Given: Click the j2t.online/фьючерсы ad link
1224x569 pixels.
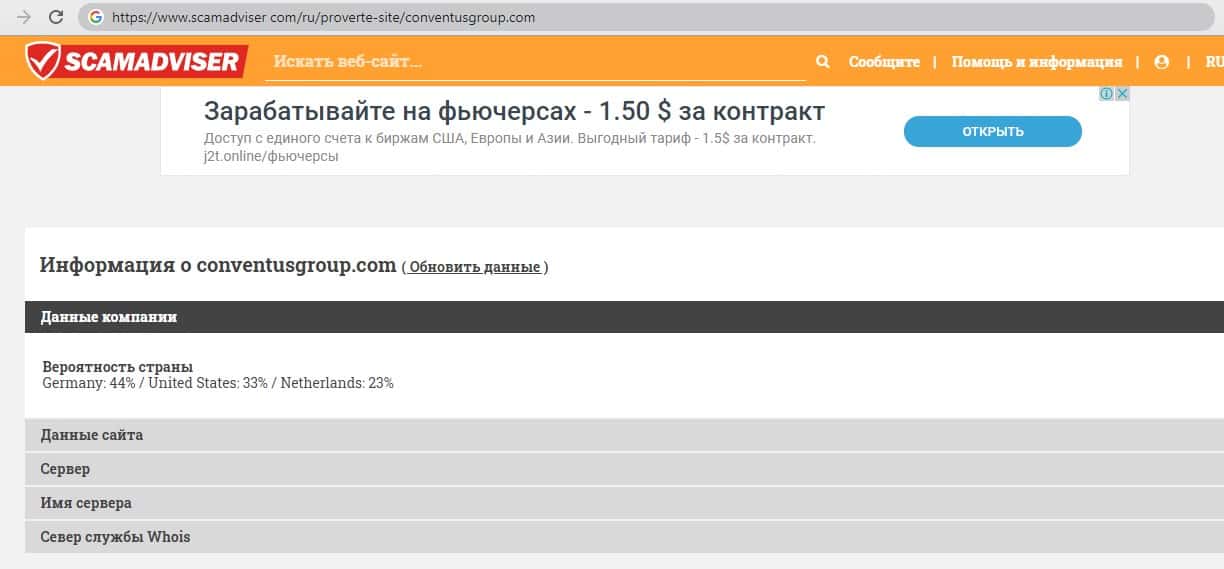Looking at the screenshot, I should pyautogui.click(x=271, y=156).
